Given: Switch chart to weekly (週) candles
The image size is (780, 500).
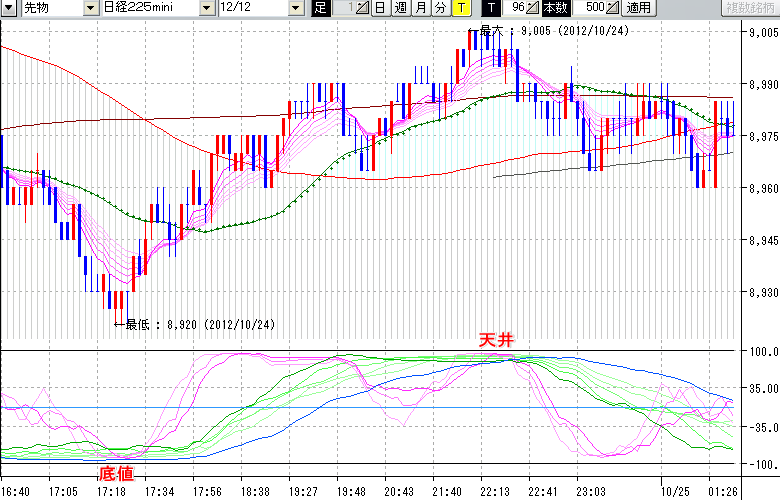Looking at the screenshot, I should point(400,8).
